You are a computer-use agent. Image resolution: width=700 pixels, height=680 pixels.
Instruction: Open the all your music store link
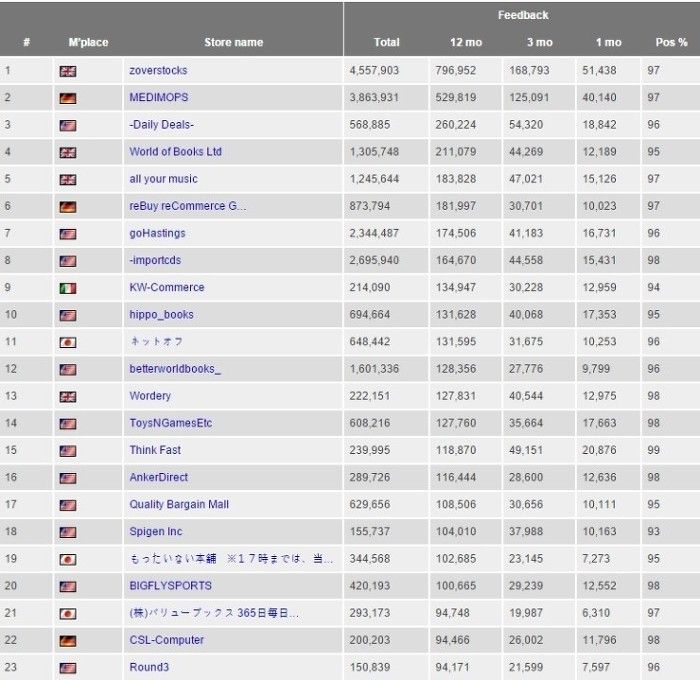[x=163, y=179]
